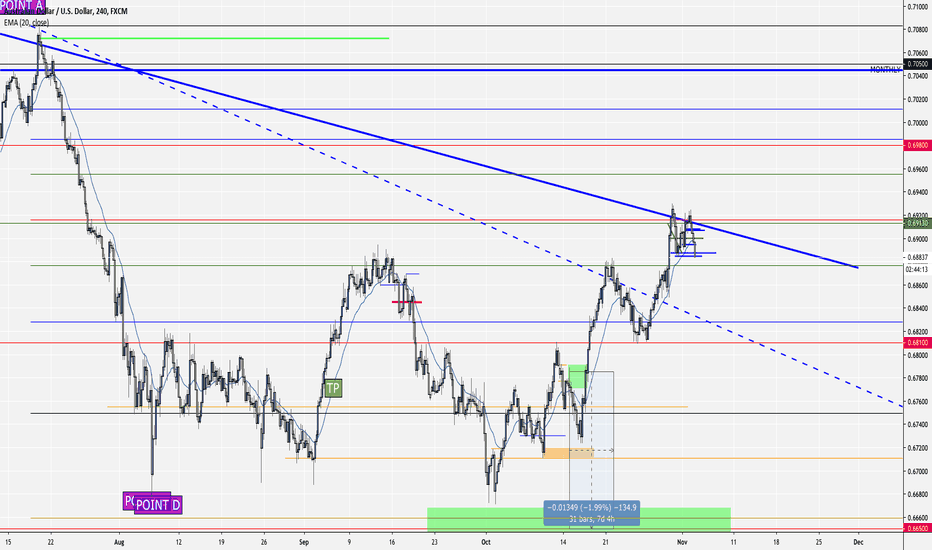Image resolution: width=932 pixels, height=550 pixels.
Task: Select the red 0.66500 price tag
Action: 918,528
